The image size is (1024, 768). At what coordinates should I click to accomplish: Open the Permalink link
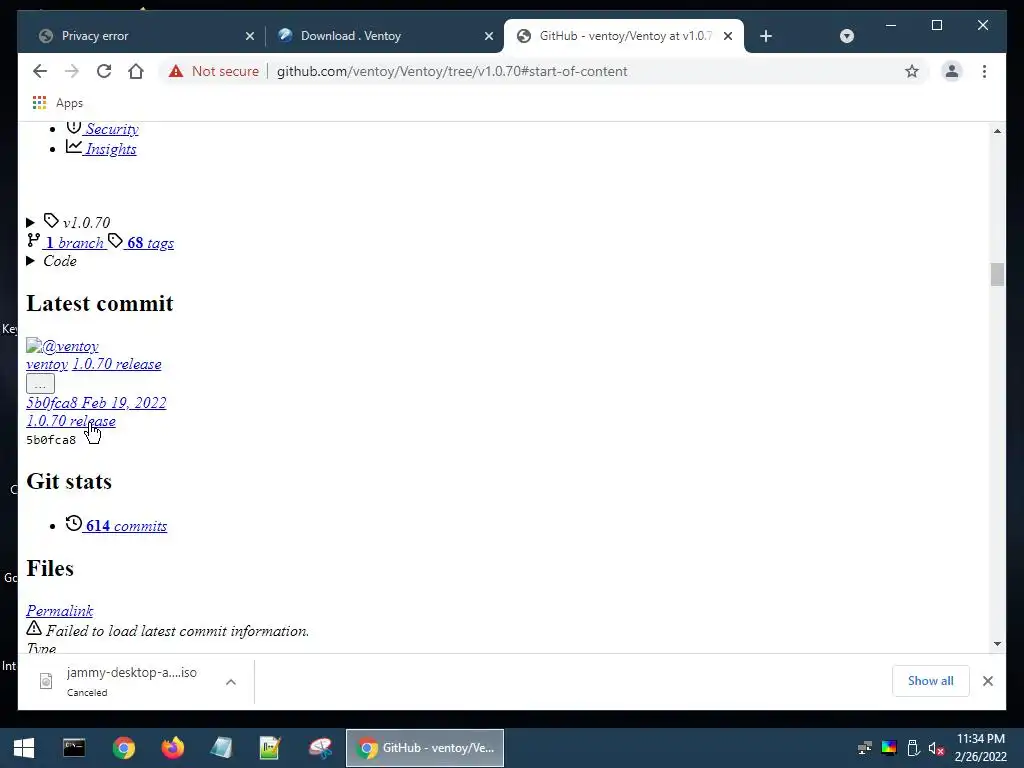point(59,611)
